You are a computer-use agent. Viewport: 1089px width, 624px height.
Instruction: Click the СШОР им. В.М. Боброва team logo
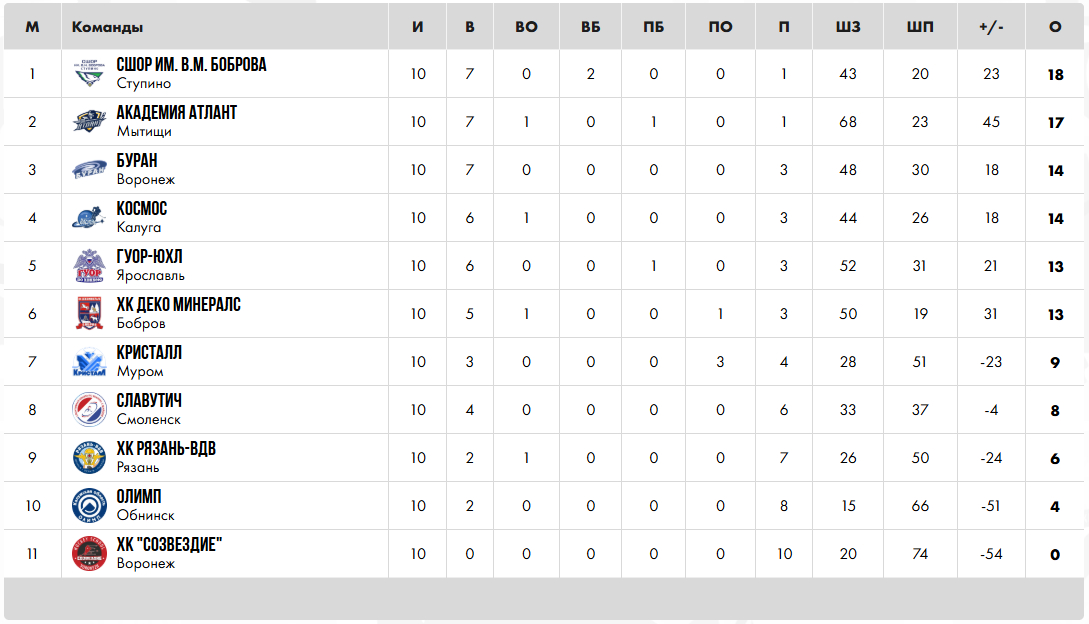[x=90, y=74]
